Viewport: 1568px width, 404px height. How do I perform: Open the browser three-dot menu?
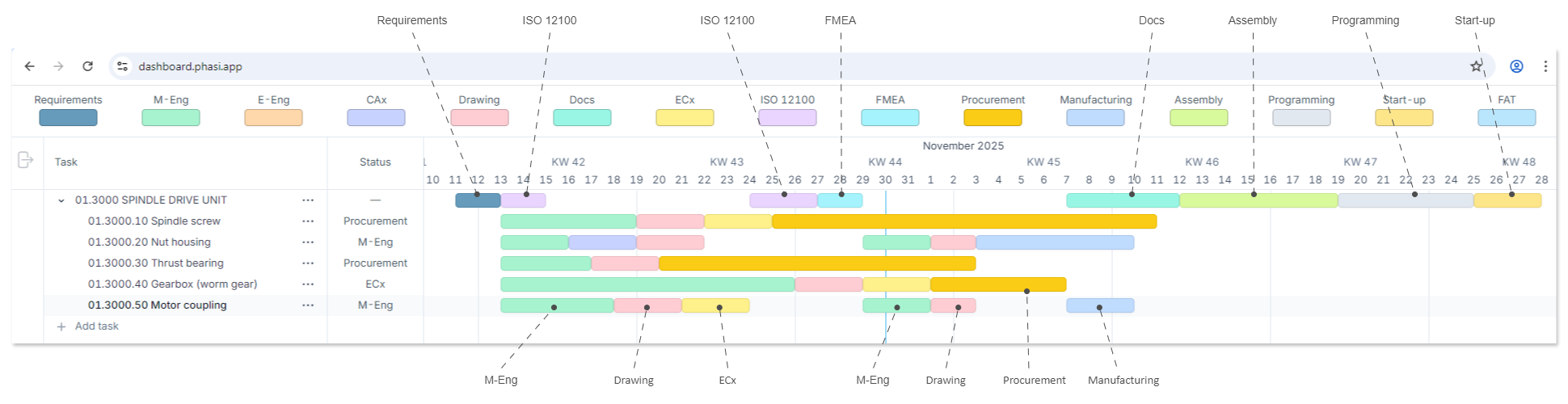1545,66
